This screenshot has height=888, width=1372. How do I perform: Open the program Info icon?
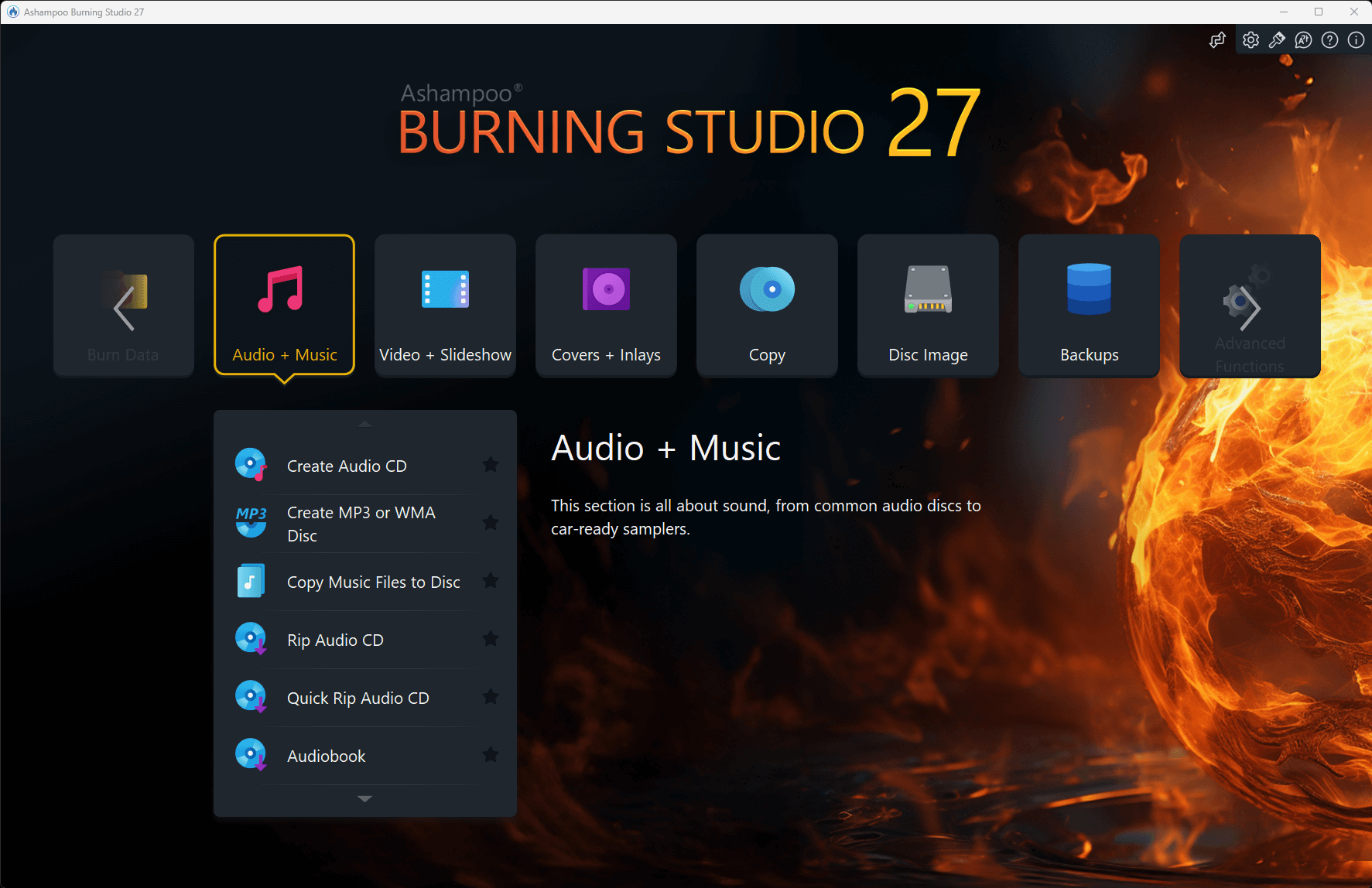click(x=1355, y=39)
